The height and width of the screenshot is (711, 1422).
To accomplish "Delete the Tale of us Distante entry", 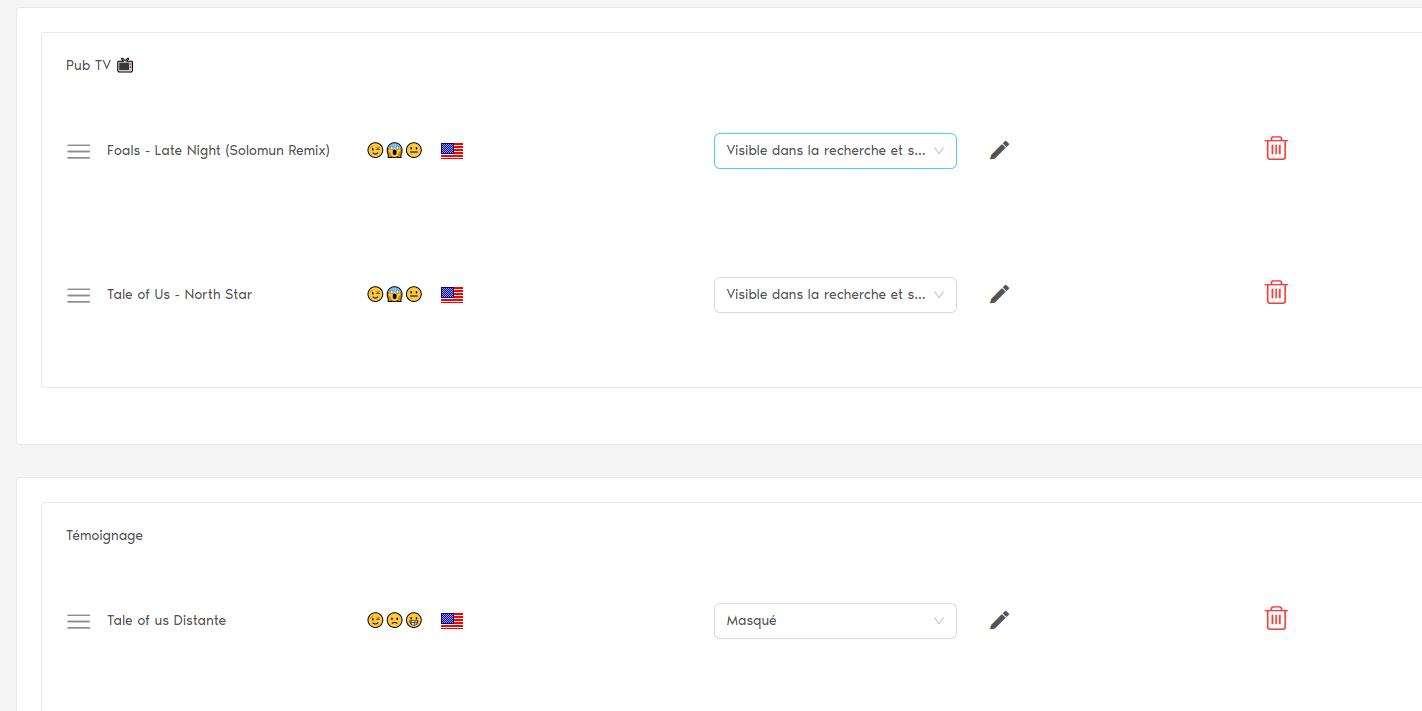I will pos(1275,619).
